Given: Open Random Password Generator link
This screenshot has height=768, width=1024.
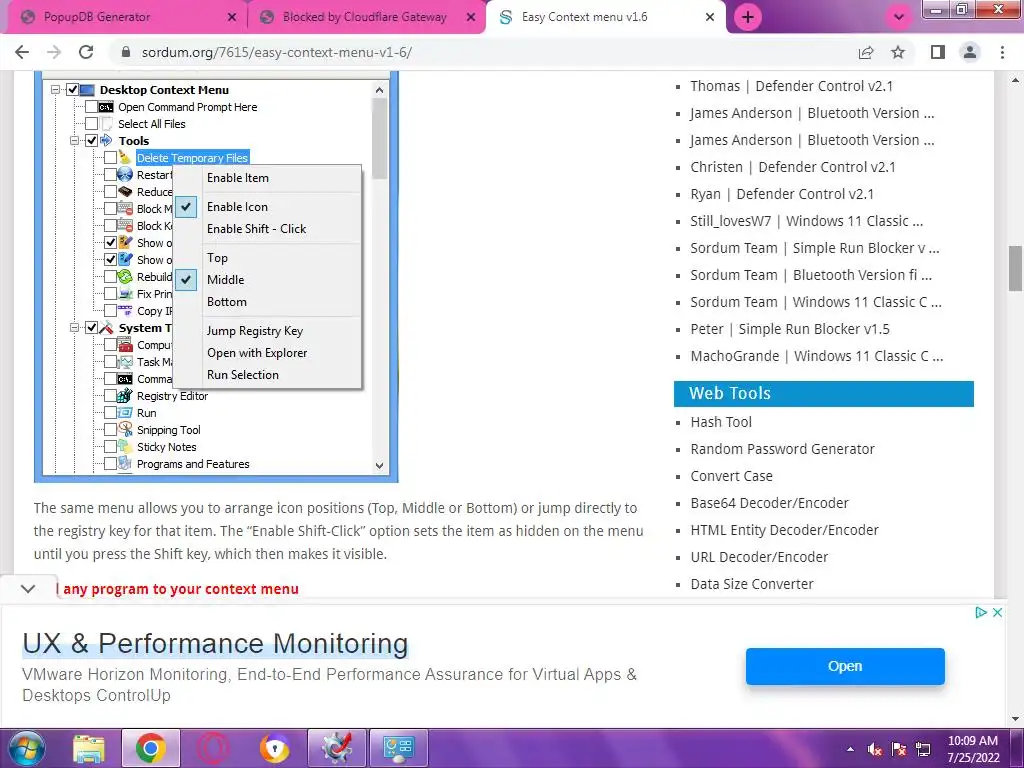Looking at the screenshot, I should (x=782, y=449).
